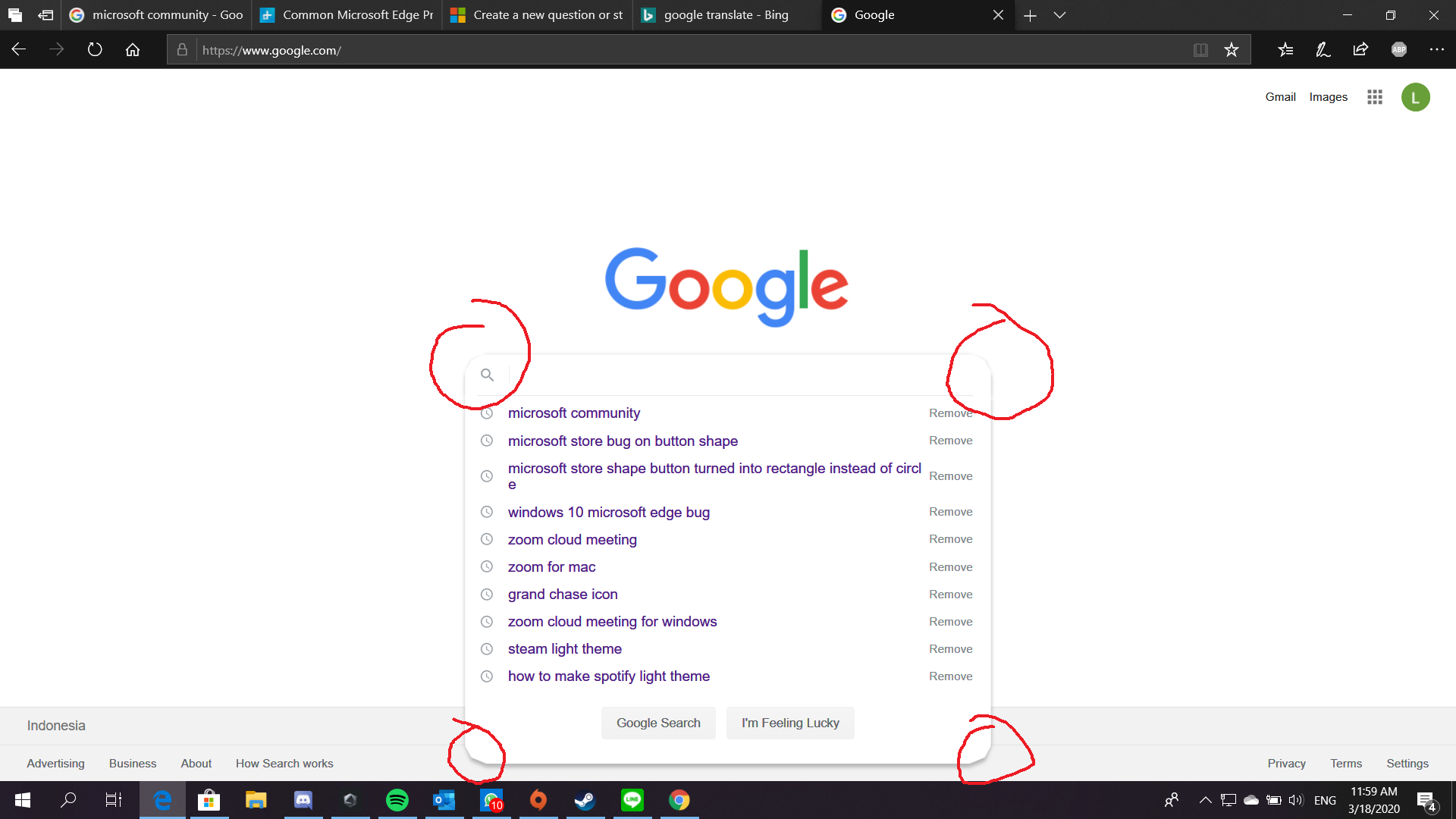
Task: Open Windows taskbar search
Action: pyautogui.click(x=68, y=800)
